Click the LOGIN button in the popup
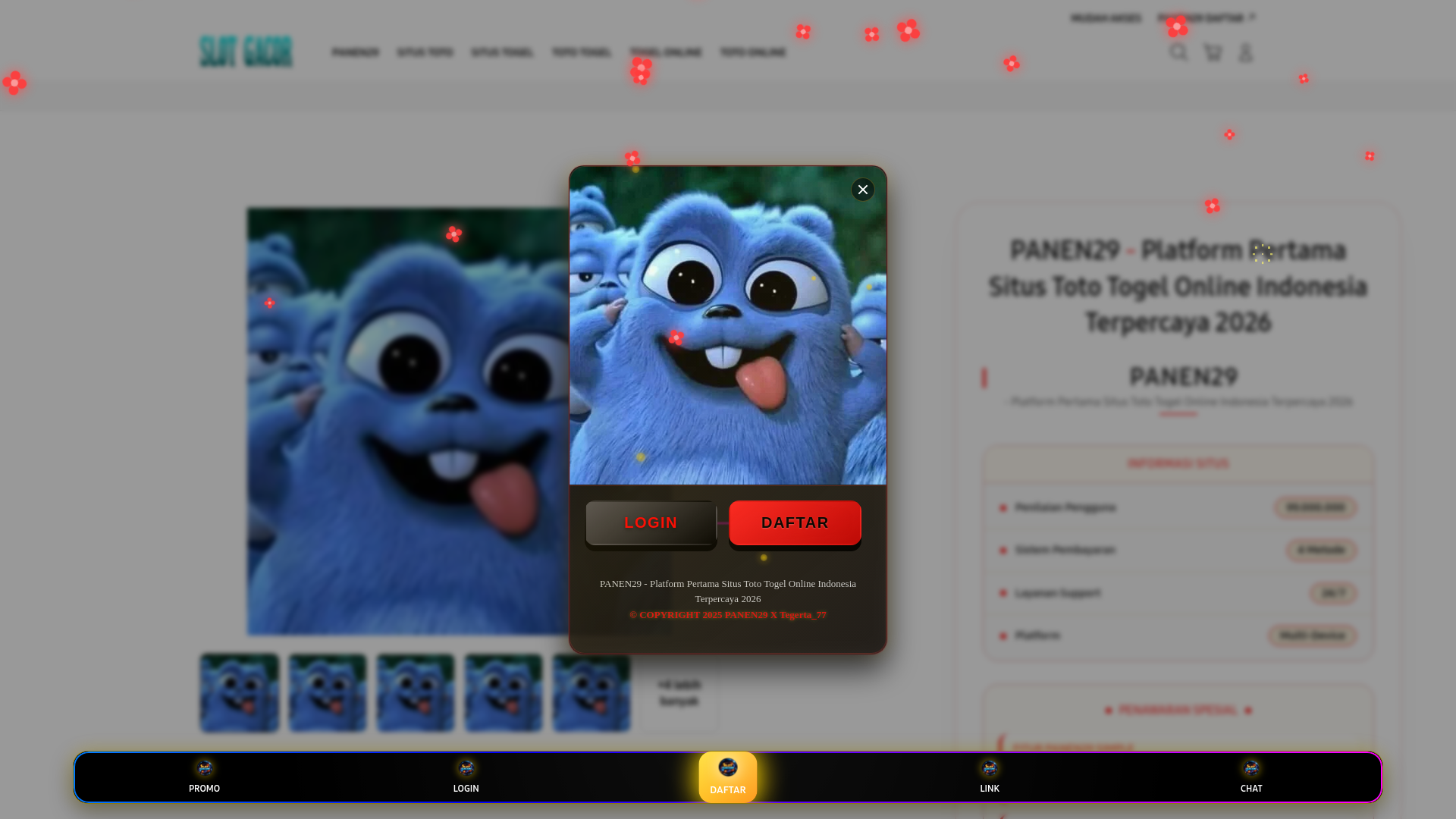The width and height of the screenshot is (1456, 819). coord(651,523)
